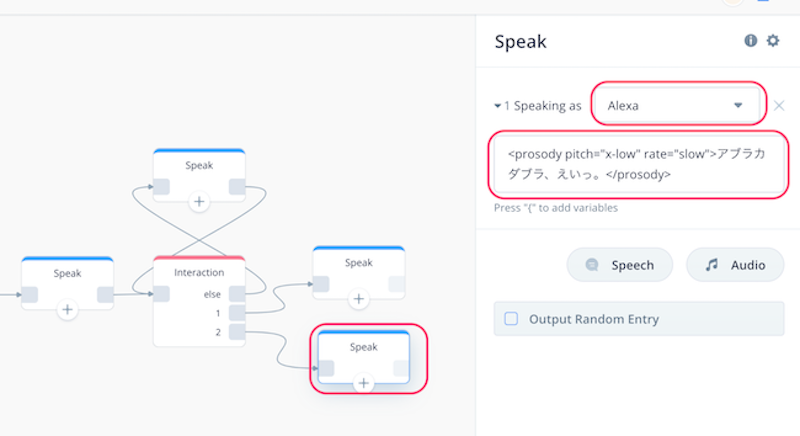The image size is (800, 436).
Task: Click plus under middle-right Speak block
Action: [x=359, y=299]
